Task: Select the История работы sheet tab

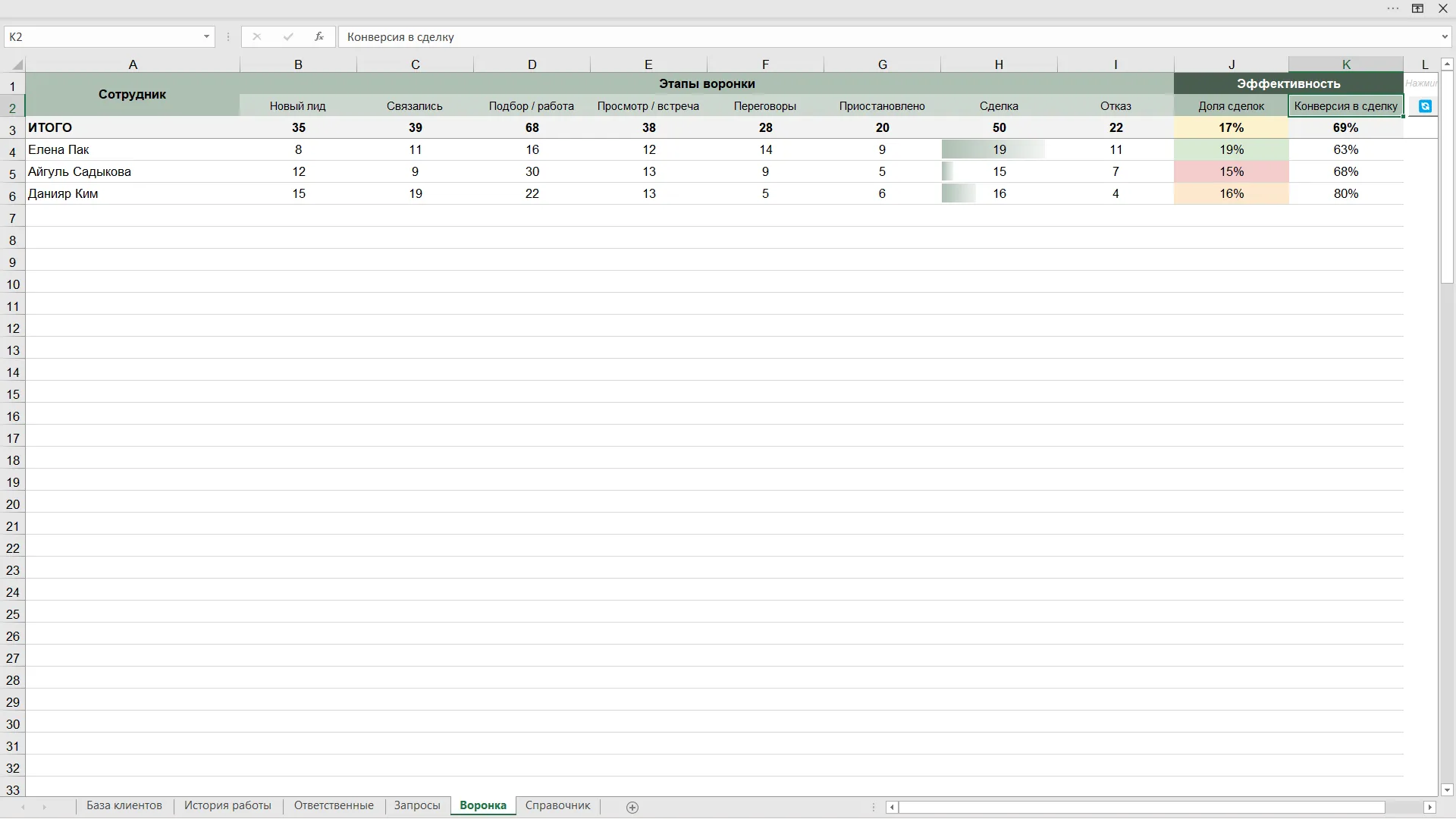Action: (227, 805)
